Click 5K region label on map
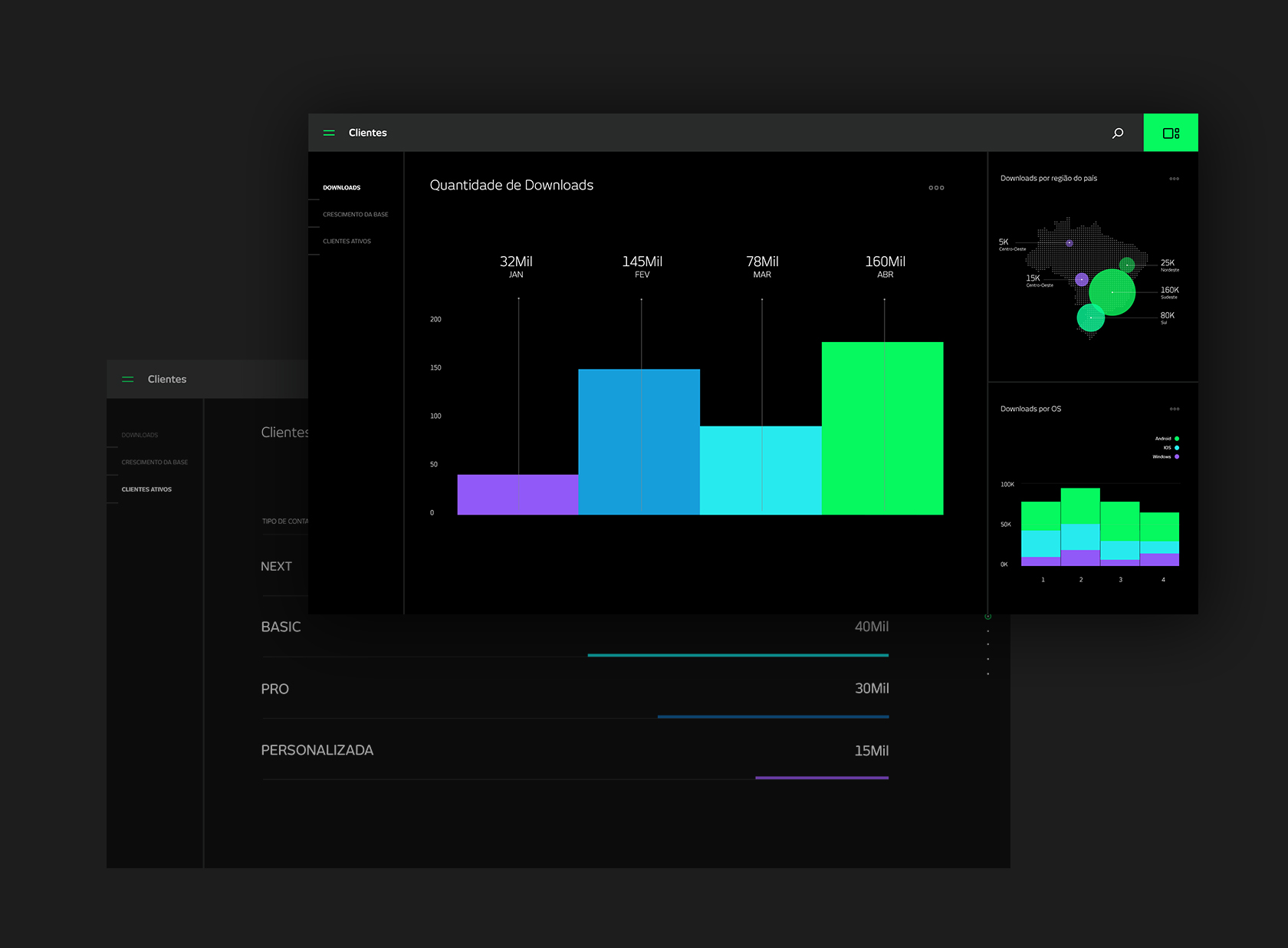Viewport: 1288px width, 948px height. click(1011, 245)
